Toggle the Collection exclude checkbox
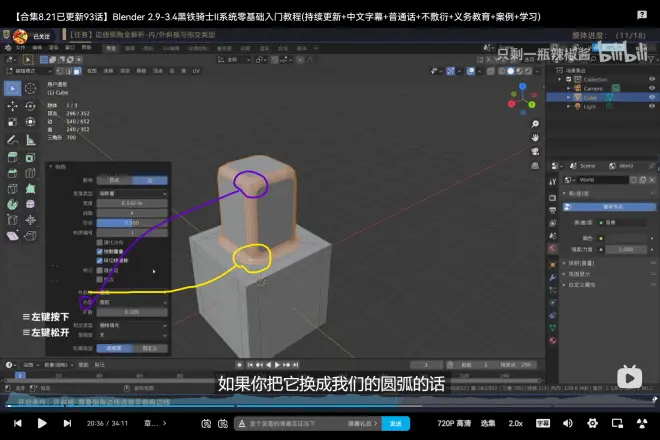Screen dimensions: 660x440 pos(569,79)
